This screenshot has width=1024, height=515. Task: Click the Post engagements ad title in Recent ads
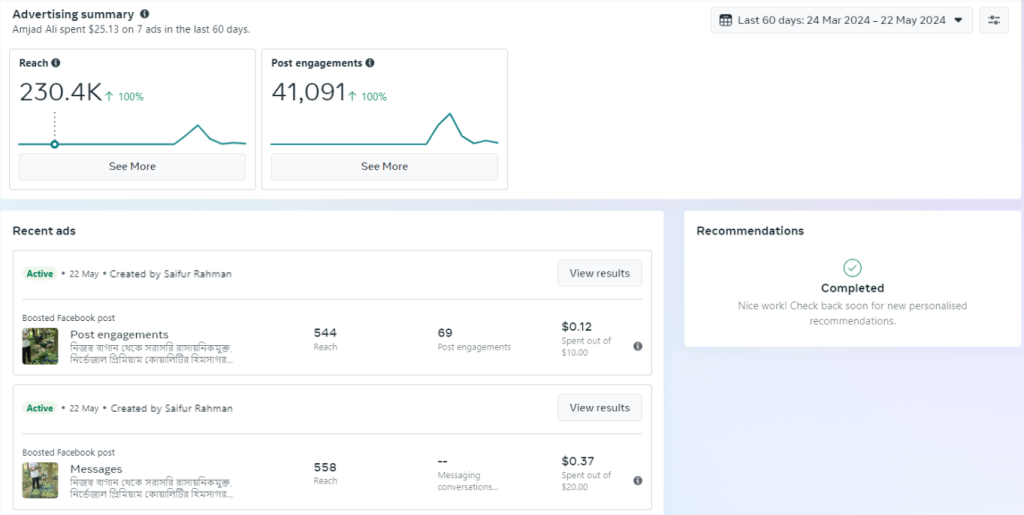[x=119, y=334]
